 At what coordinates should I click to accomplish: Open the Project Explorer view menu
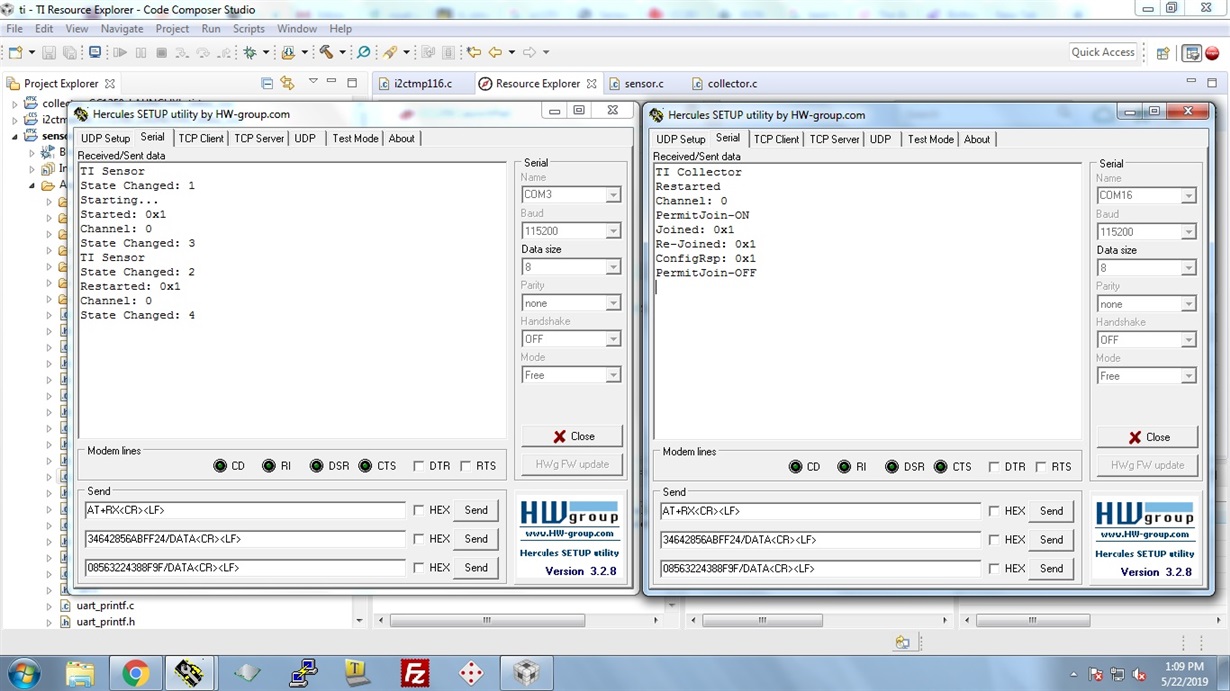[313, 82]
